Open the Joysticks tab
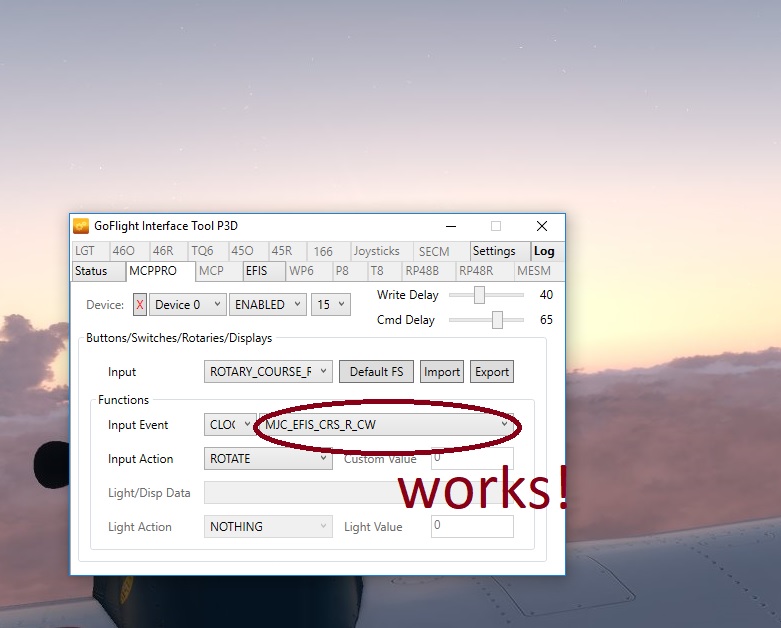Viewport: 781px width, 628px height. (376, 251)
